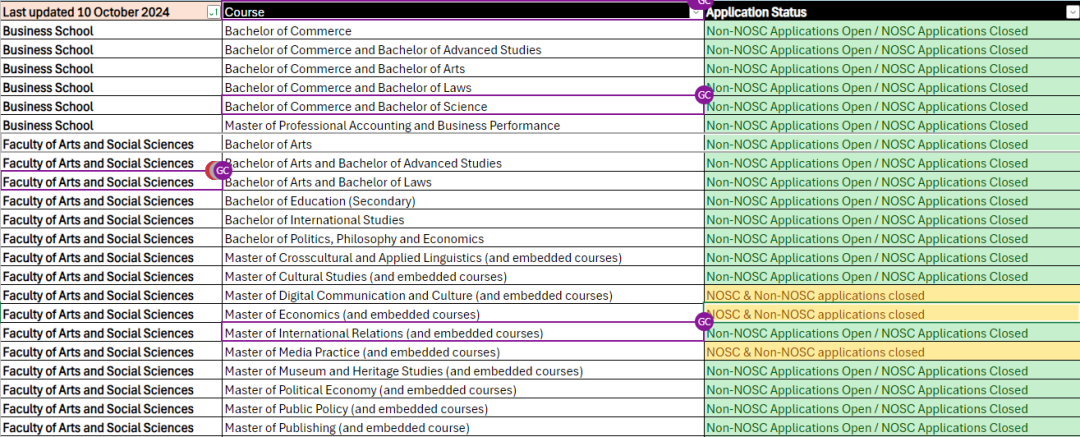
Task: Select 'Bachelor of Arts and Bachelor of Laws' cell
Action: (x=463, y=182)
